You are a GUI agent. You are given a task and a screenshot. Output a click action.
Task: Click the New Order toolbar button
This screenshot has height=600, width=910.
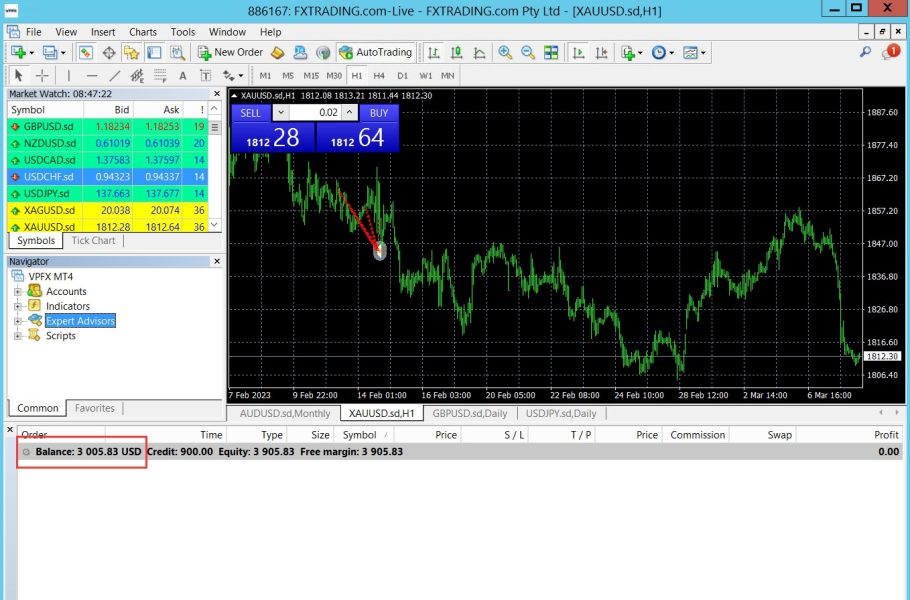pos(230,52)
